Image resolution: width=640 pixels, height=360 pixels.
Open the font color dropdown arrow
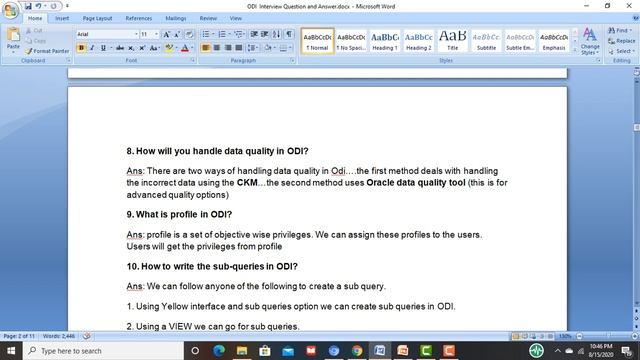pyautogui.click(x=192, y=48)
